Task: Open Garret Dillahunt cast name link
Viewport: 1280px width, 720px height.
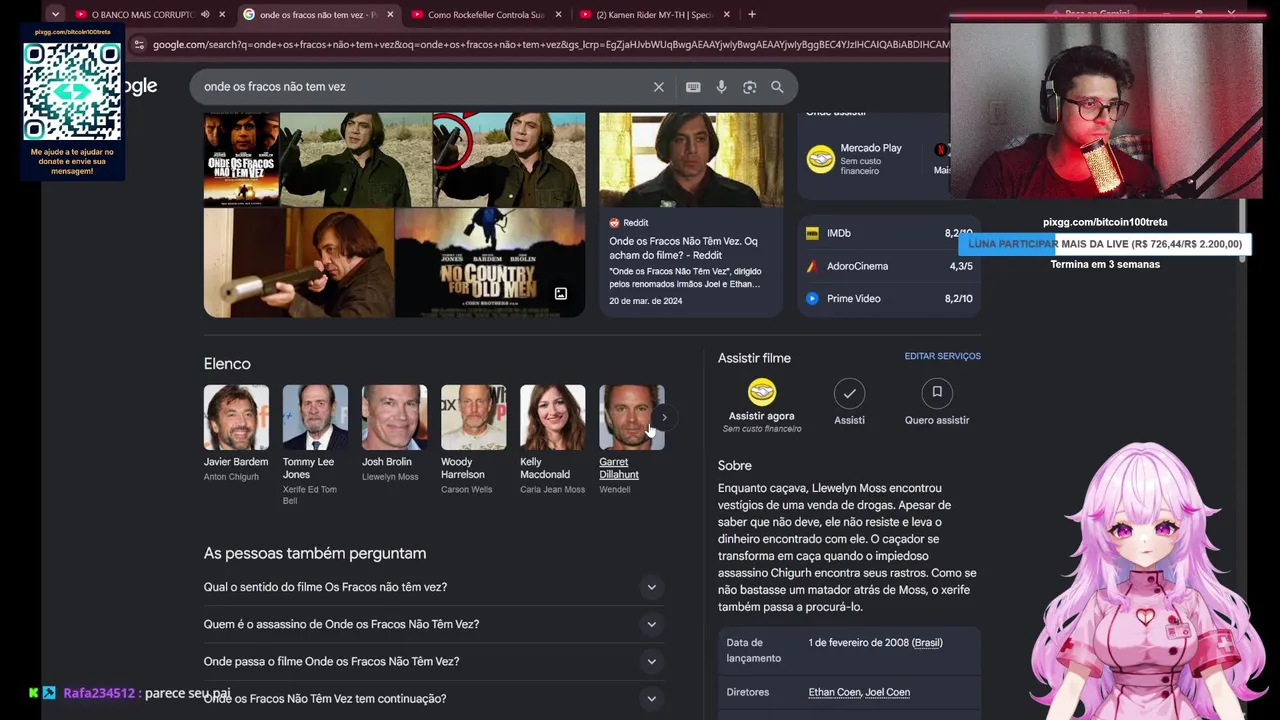Action: (619, 468)
